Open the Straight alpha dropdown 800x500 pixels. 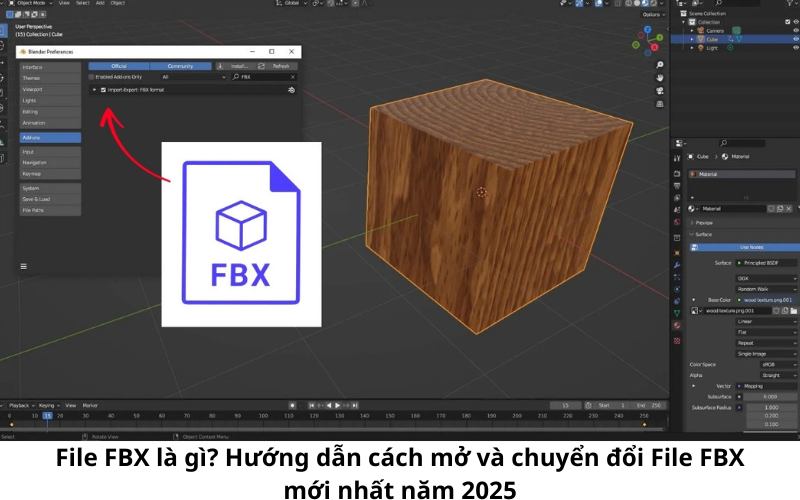click(778, 376)
